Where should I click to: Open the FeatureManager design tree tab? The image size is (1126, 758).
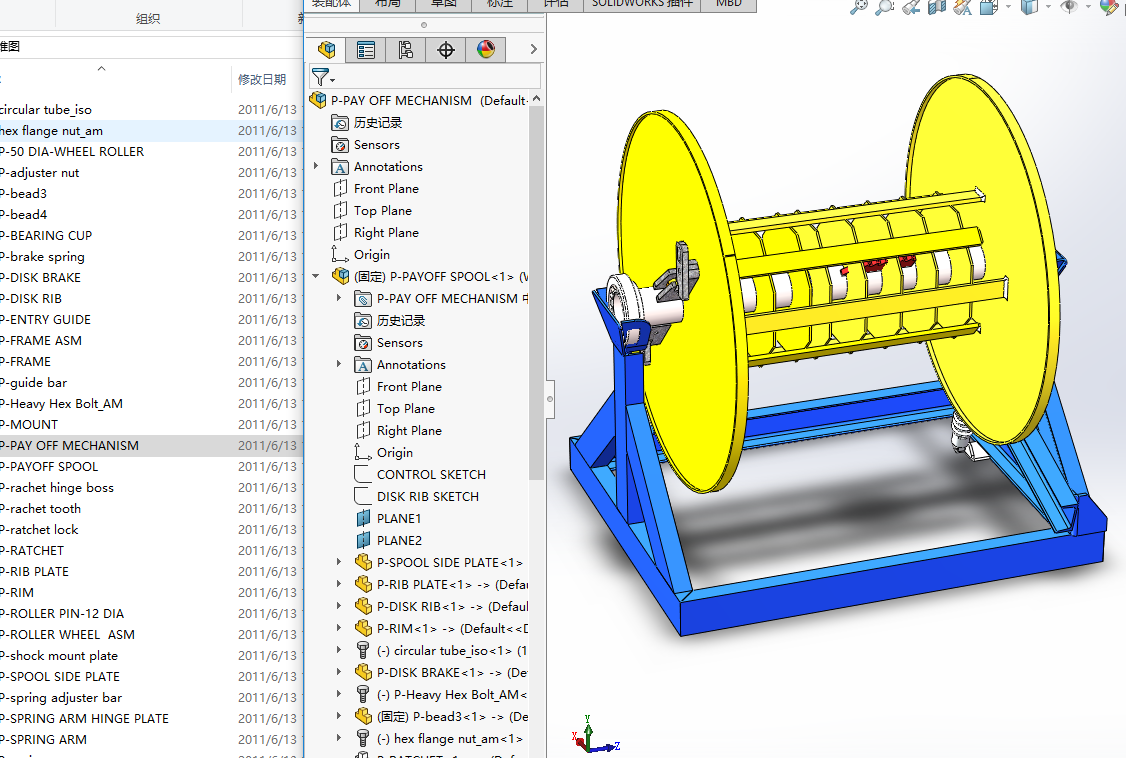pos(326,50)
